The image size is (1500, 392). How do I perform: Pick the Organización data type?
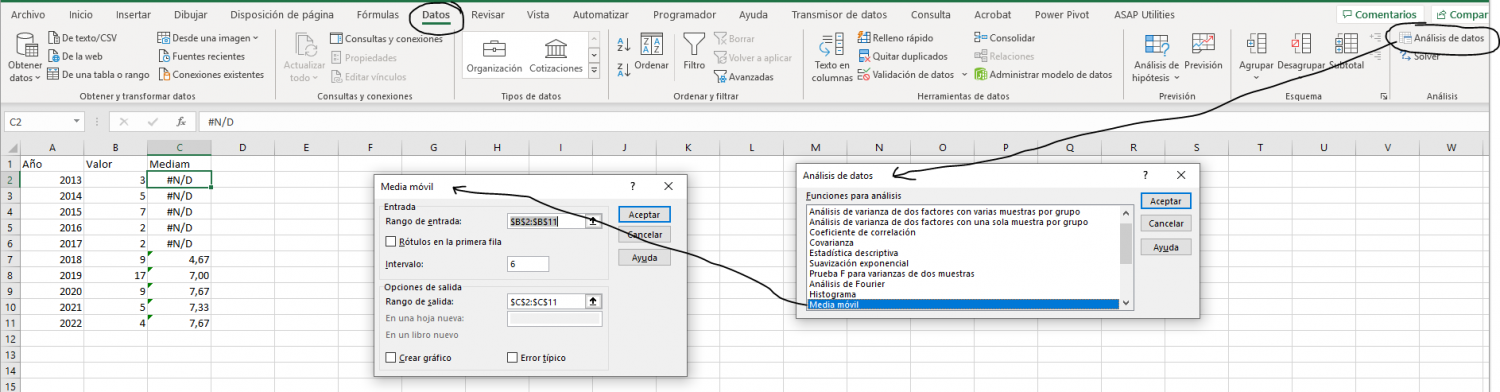click(x=494, y=56)
